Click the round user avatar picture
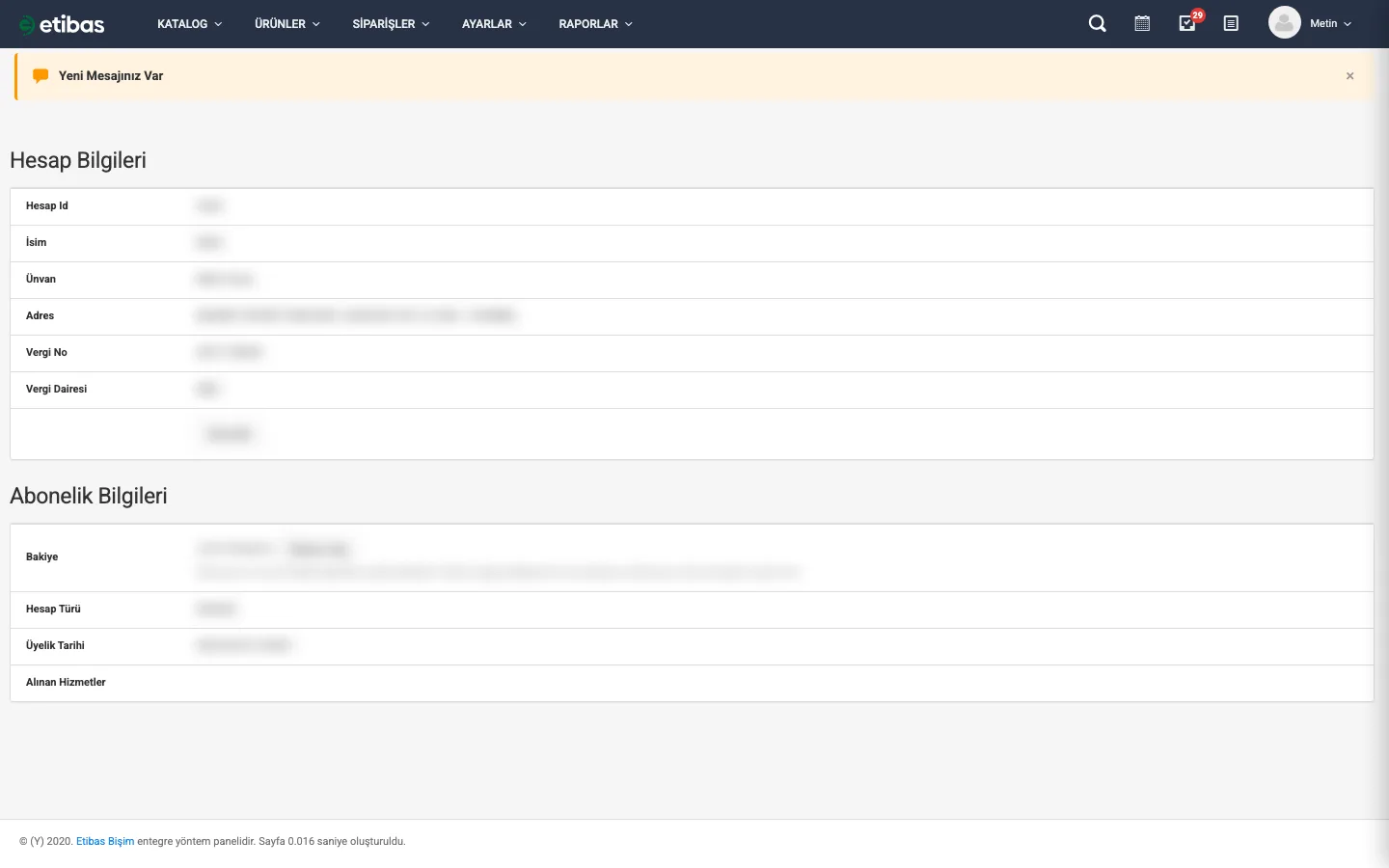The image size is (1389, 868). pos(1284,23)
